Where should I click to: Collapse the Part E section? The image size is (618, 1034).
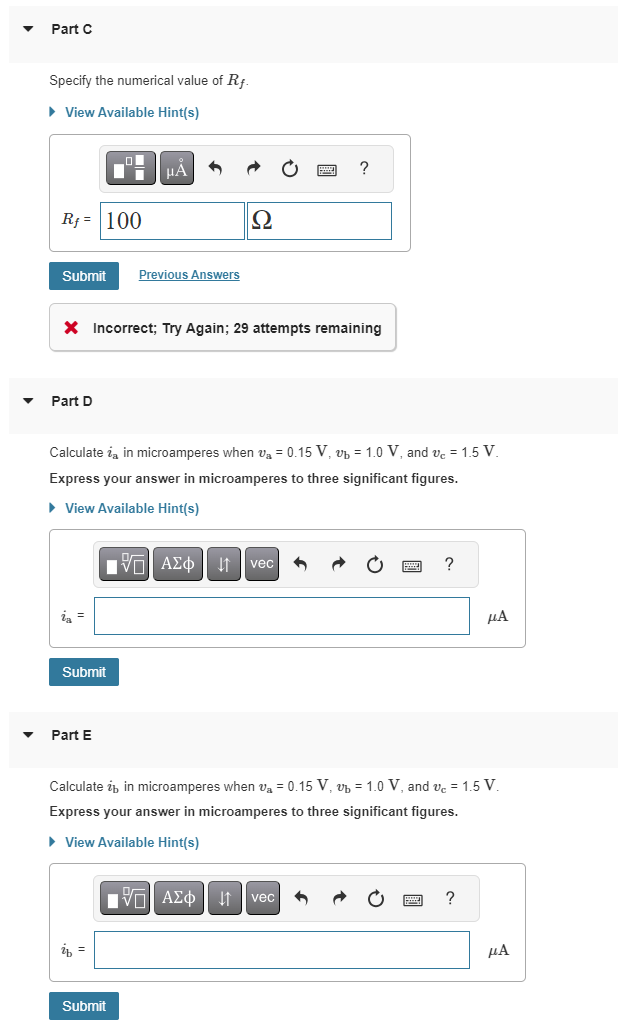(26, 735)
